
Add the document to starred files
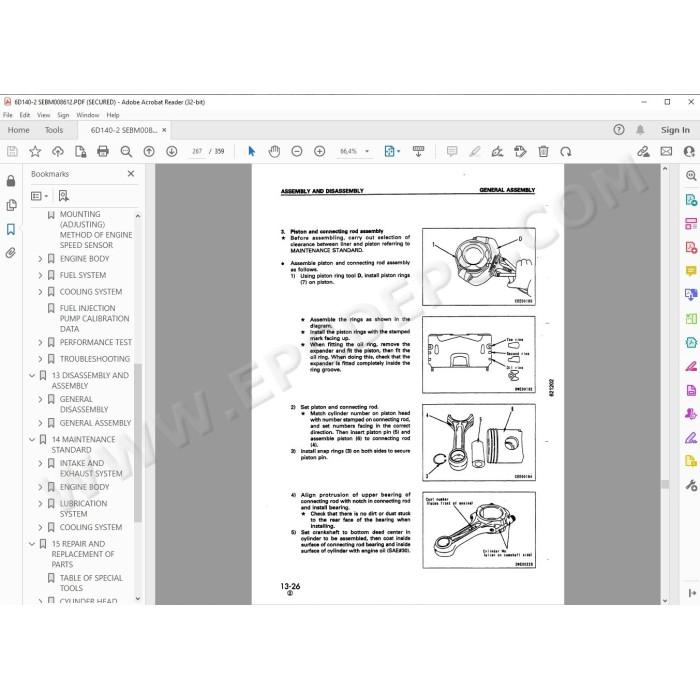point(35,152)
